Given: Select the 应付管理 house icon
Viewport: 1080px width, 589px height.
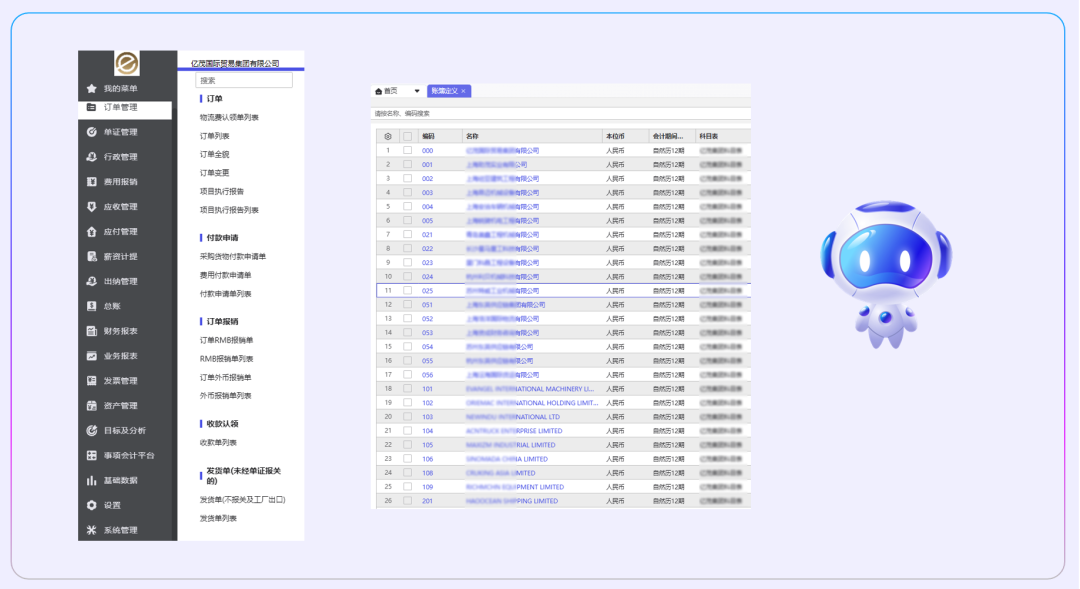Looking at the screenshot, I should click(92, 232).
